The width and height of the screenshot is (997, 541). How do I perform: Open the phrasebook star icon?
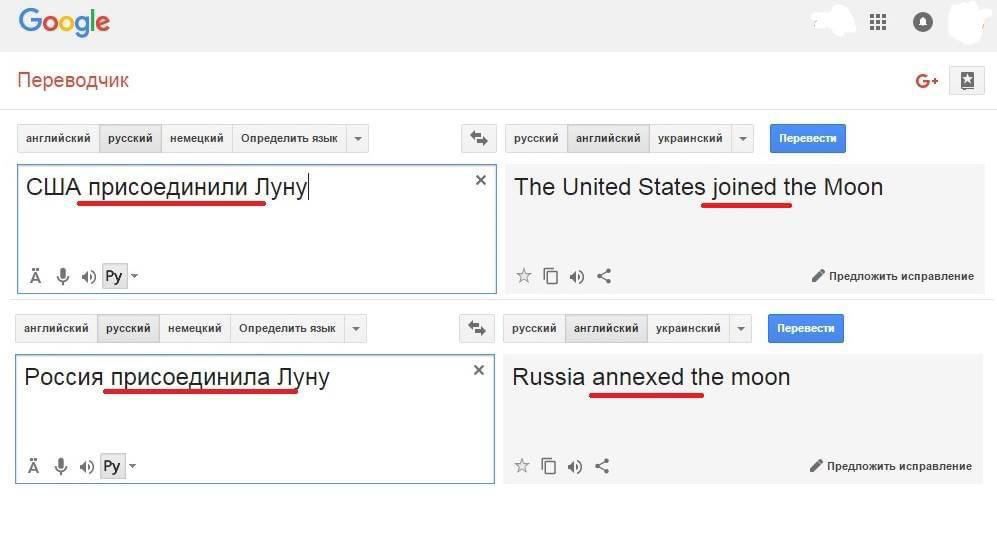966,80
